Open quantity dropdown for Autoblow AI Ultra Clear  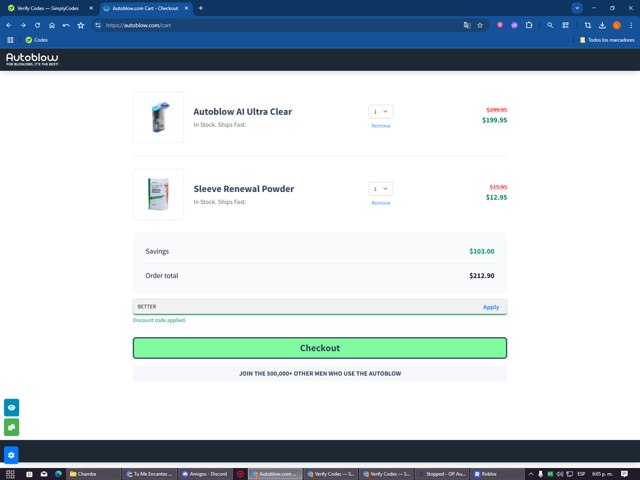click(x=380, y=112)
